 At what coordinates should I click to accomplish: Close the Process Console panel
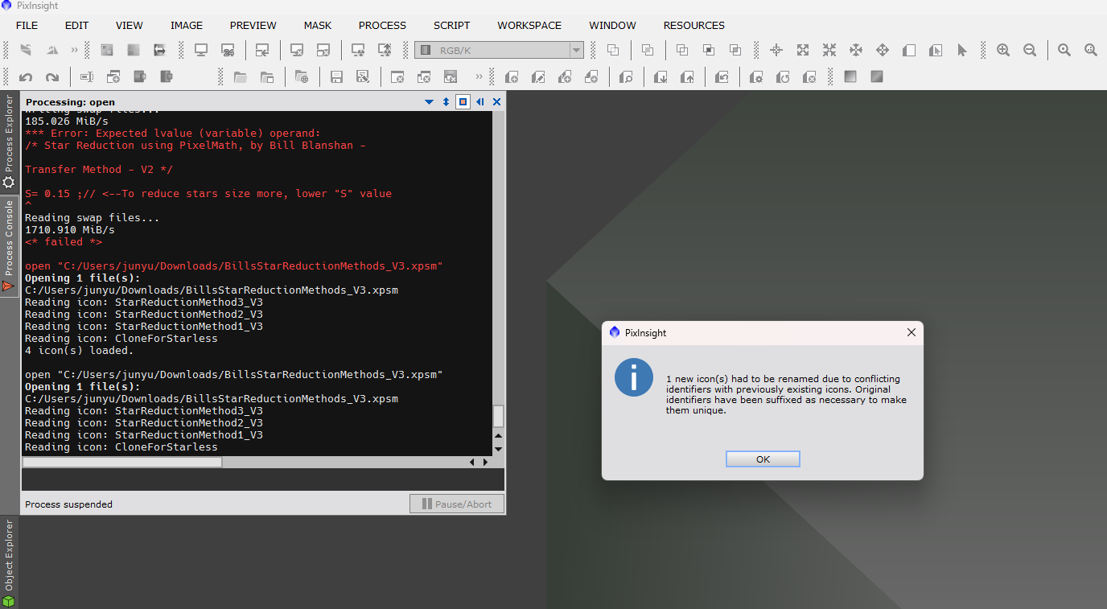coord(497,102)
